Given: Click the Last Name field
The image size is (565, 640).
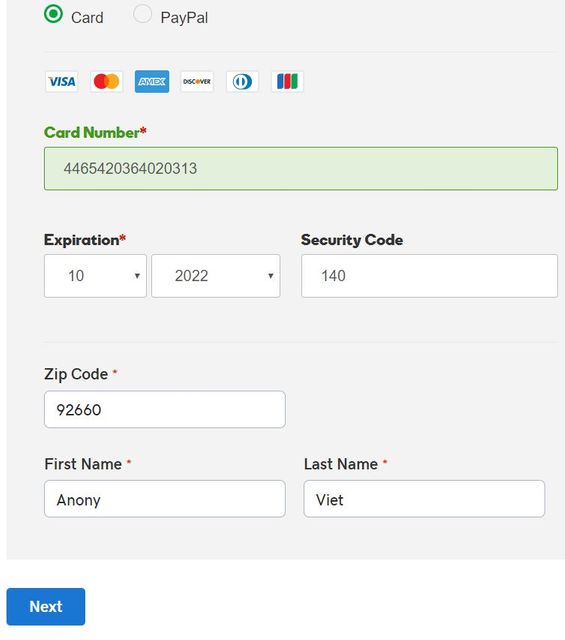Looking at the screenshot, I should pos(424,499).
